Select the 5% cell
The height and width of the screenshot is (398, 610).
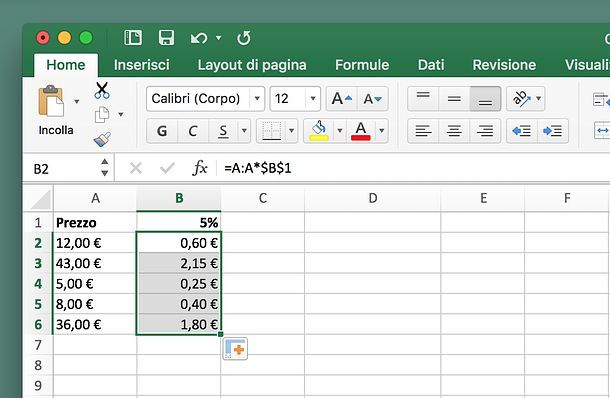point(179,222)
